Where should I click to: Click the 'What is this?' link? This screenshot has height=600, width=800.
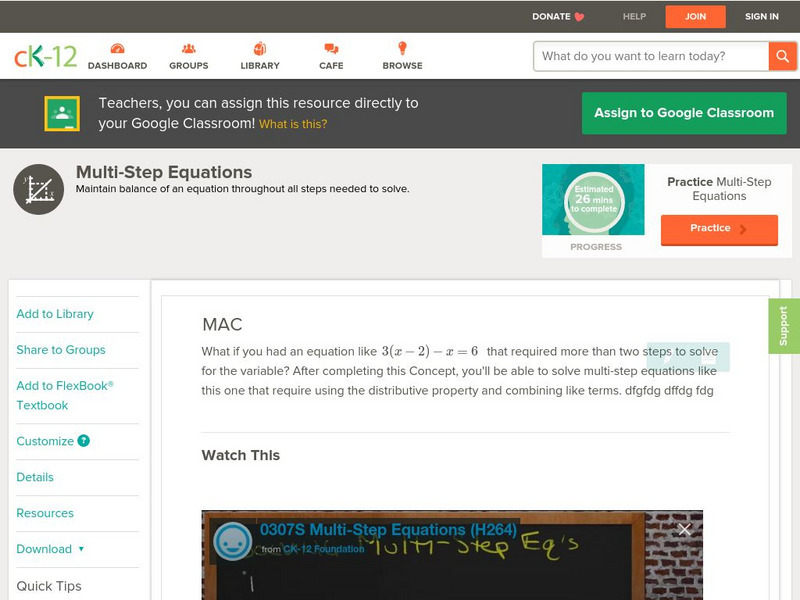pyautogui.click(x=293, y=124)
